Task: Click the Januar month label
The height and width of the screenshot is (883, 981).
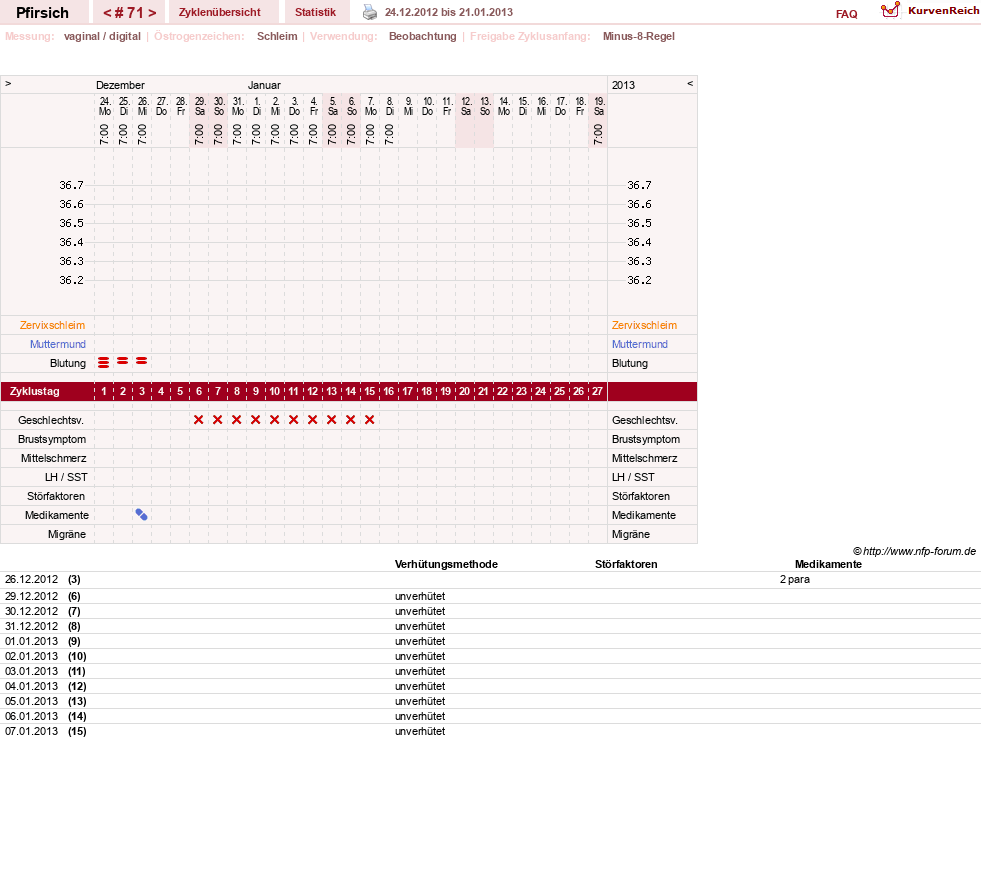Action: pos(264,85)
